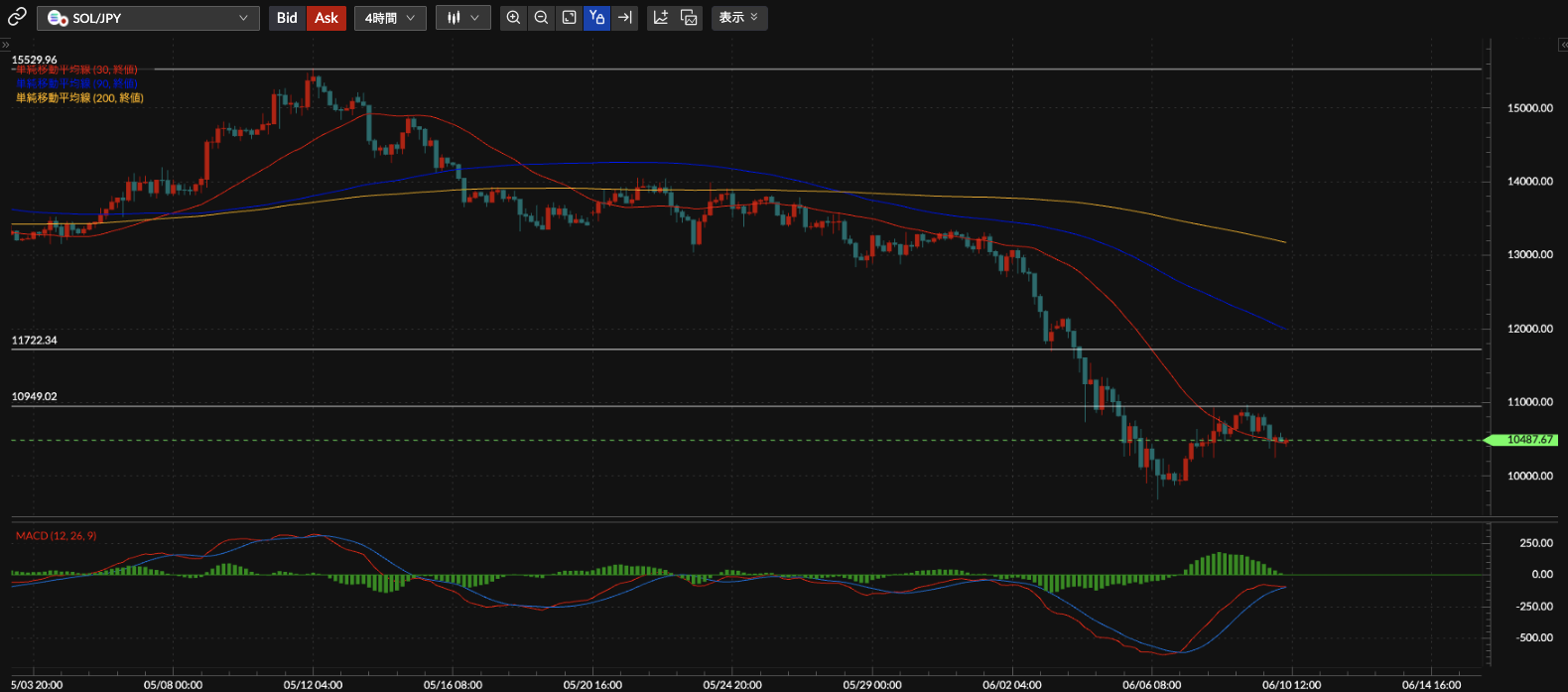Expand the left side panel arrows

coord(5,45)
